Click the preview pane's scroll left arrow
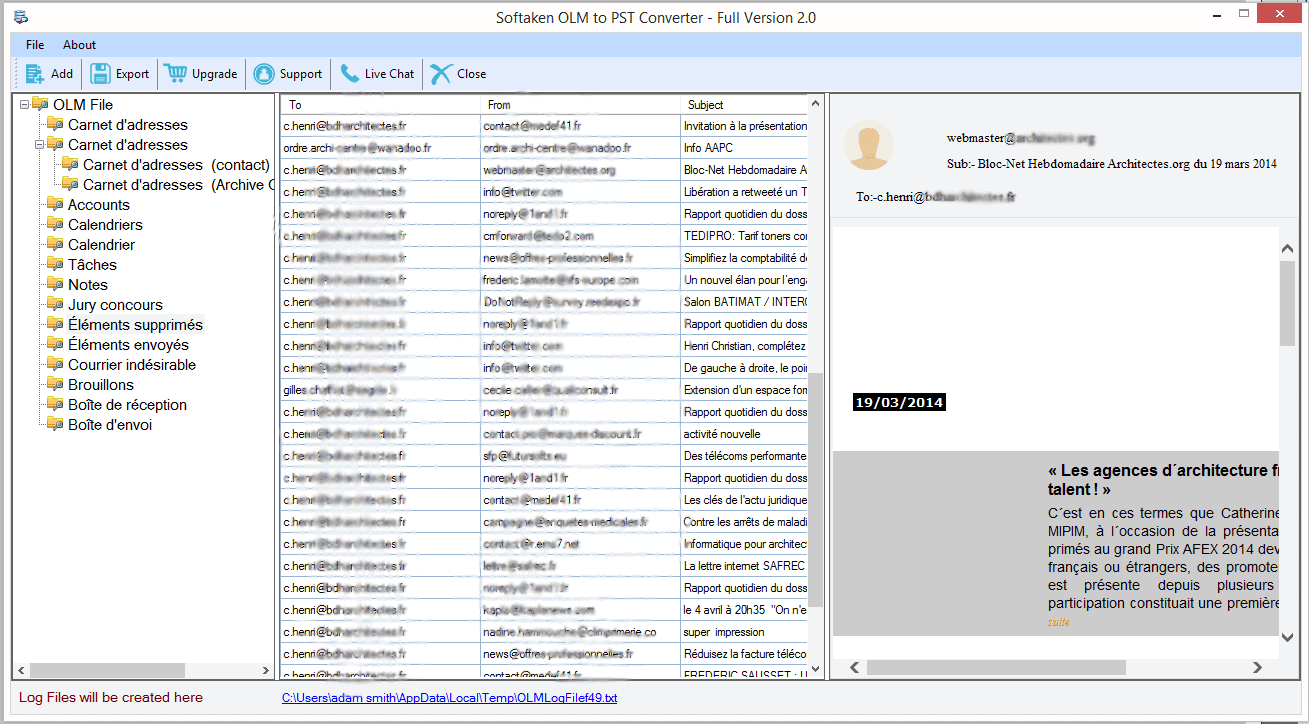The image size is (1309, 724). 855,667
